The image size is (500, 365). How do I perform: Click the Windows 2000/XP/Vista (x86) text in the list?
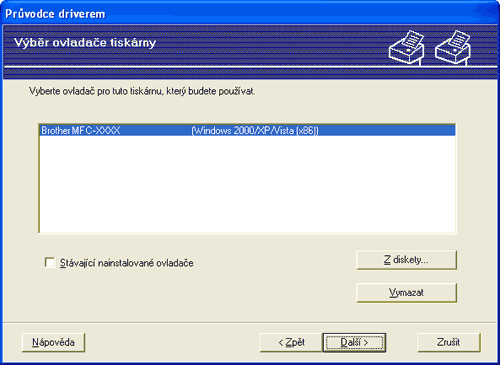coord(255,130)
